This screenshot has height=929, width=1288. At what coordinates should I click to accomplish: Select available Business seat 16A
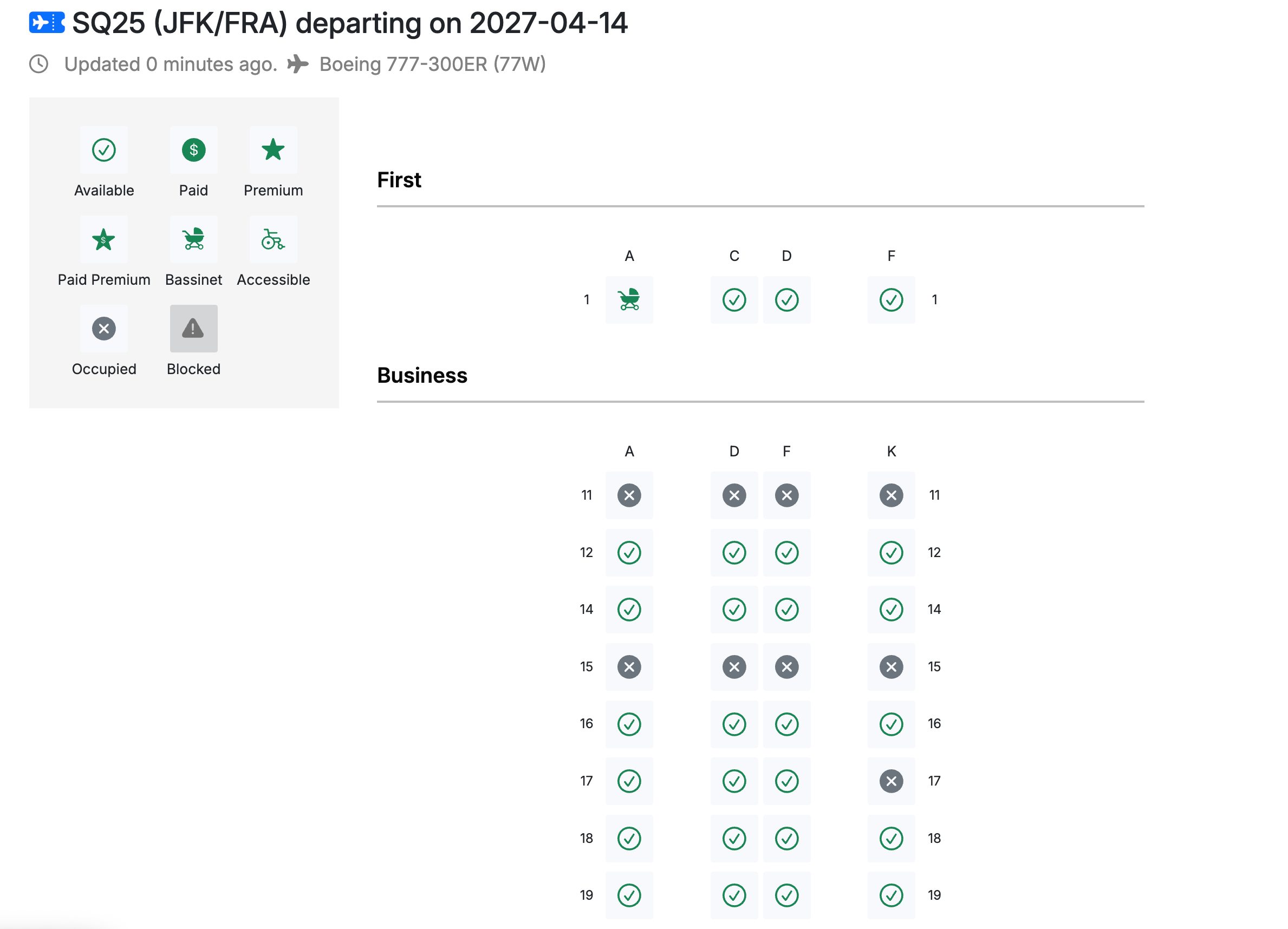click(629, 724)
